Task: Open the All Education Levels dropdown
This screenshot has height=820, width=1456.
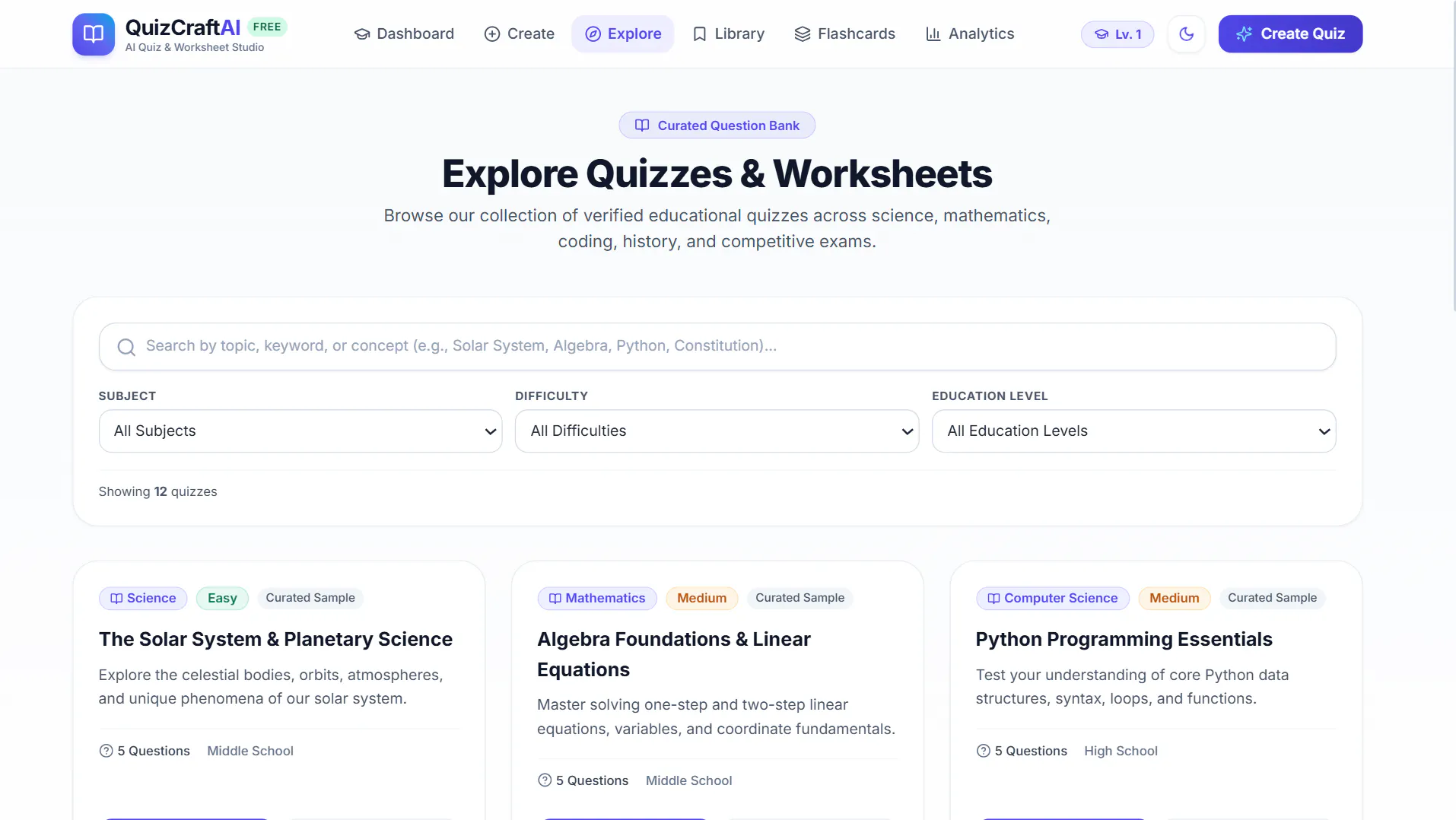Action: pos(1133,431)
